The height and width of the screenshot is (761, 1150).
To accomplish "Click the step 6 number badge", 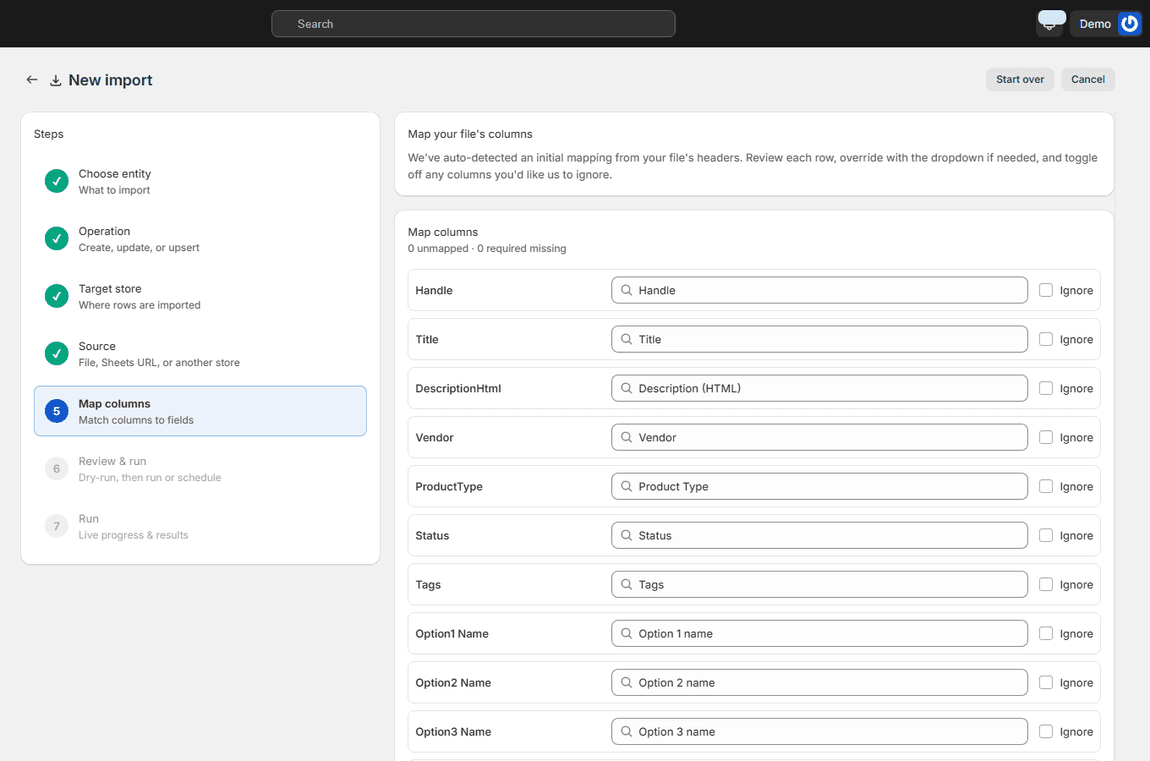I will coord(56,468).
